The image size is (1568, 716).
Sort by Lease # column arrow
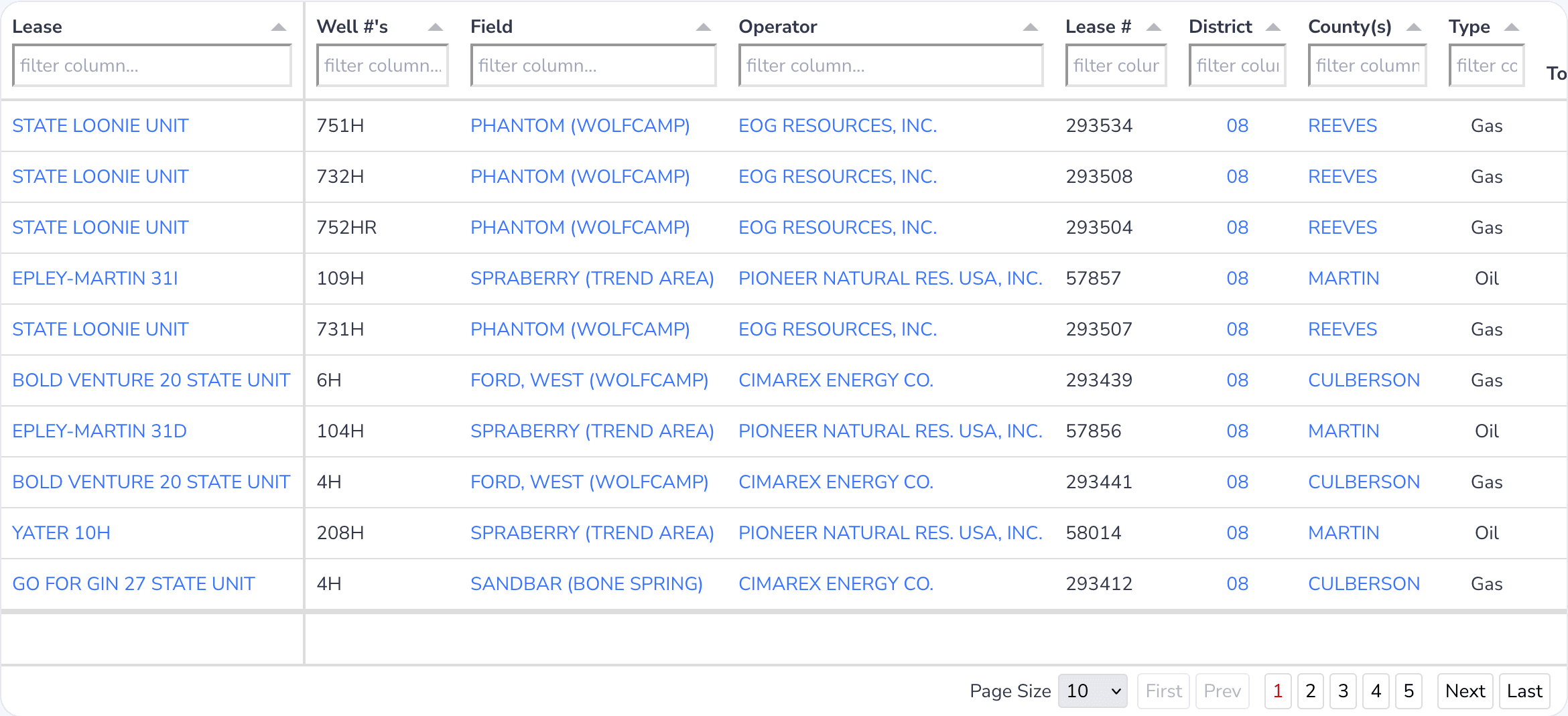(x=1154, y=27)
